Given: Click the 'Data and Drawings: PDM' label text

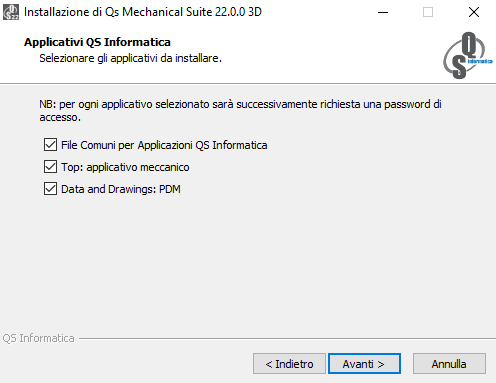Looking at the screenshot, I should tap(121, 189).
